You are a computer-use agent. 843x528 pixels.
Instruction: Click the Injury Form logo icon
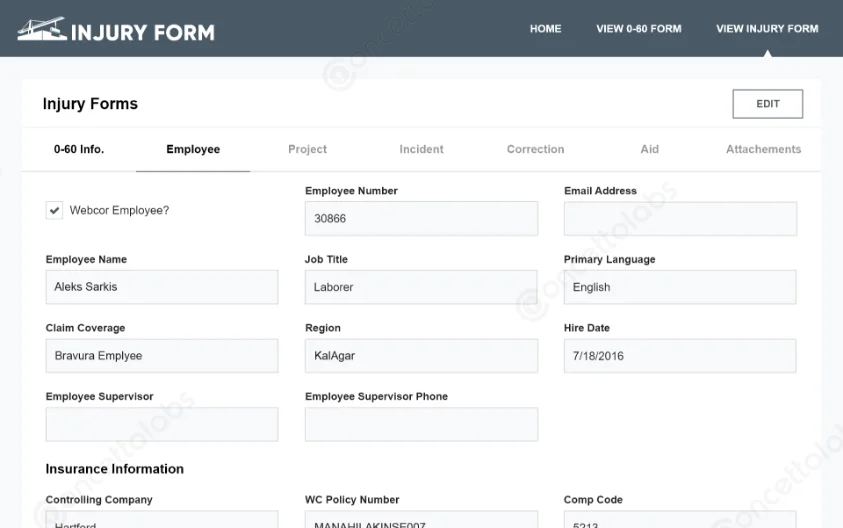(41, 30)
